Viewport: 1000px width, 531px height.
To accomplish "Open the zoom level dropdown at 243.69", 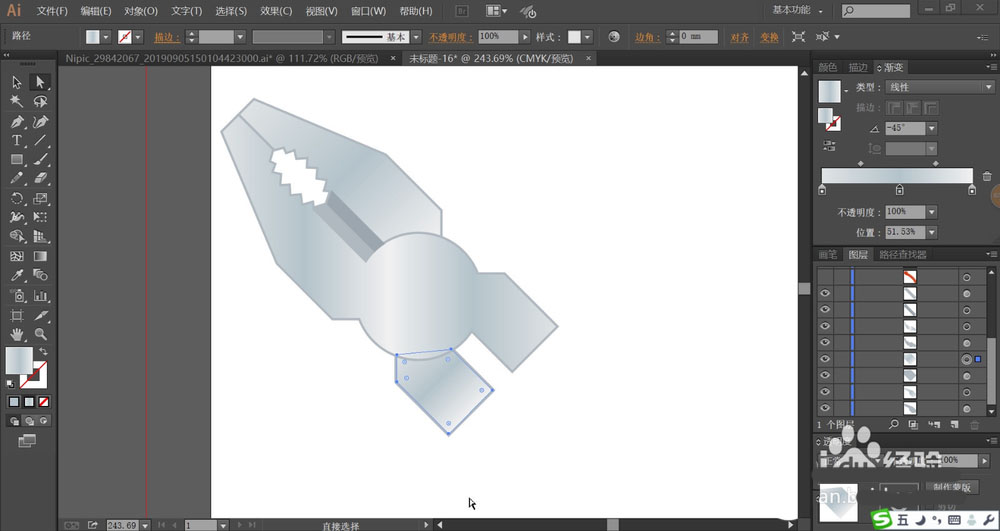I will pyautogui.click(x=145, y=525).
